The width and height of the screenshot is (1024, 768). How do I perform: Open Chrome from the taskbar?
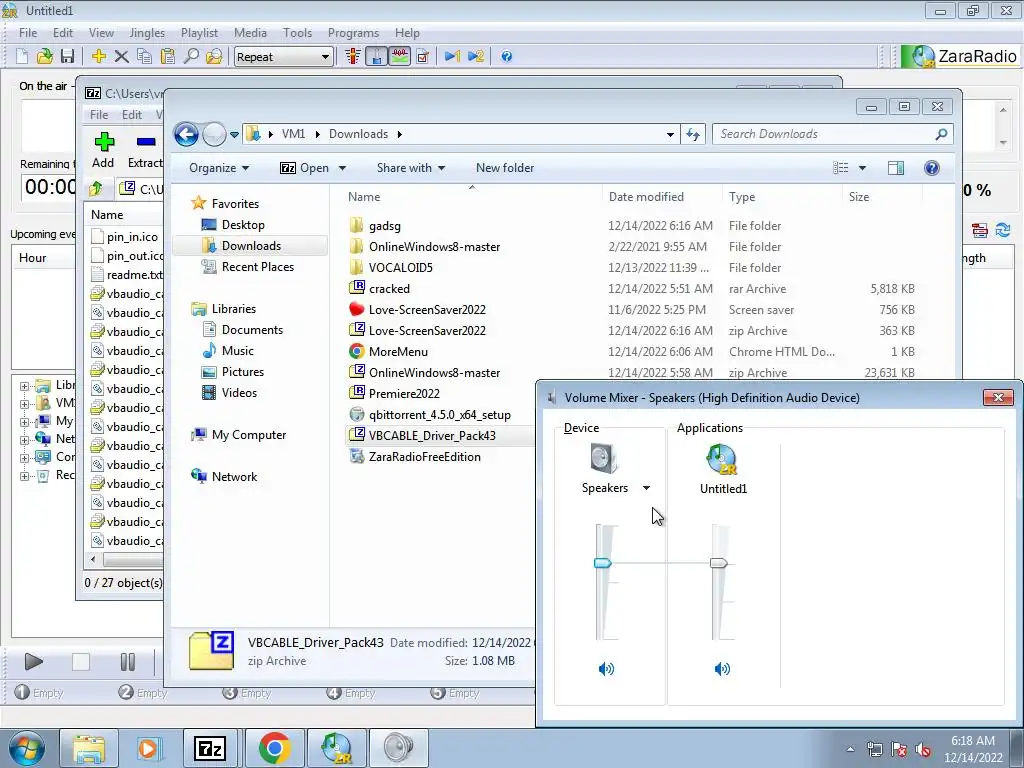pyautogui.click(x=274, y=748)
